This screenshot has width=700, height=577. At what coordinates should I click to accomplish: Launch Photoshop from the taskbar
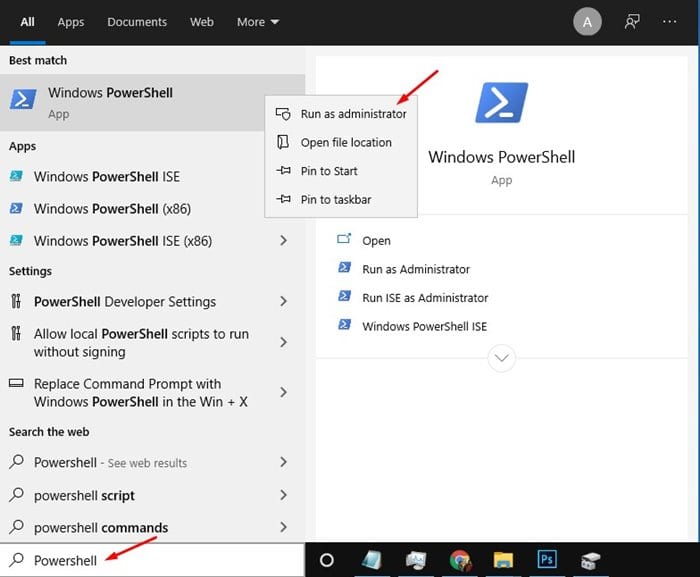[547, 560]
